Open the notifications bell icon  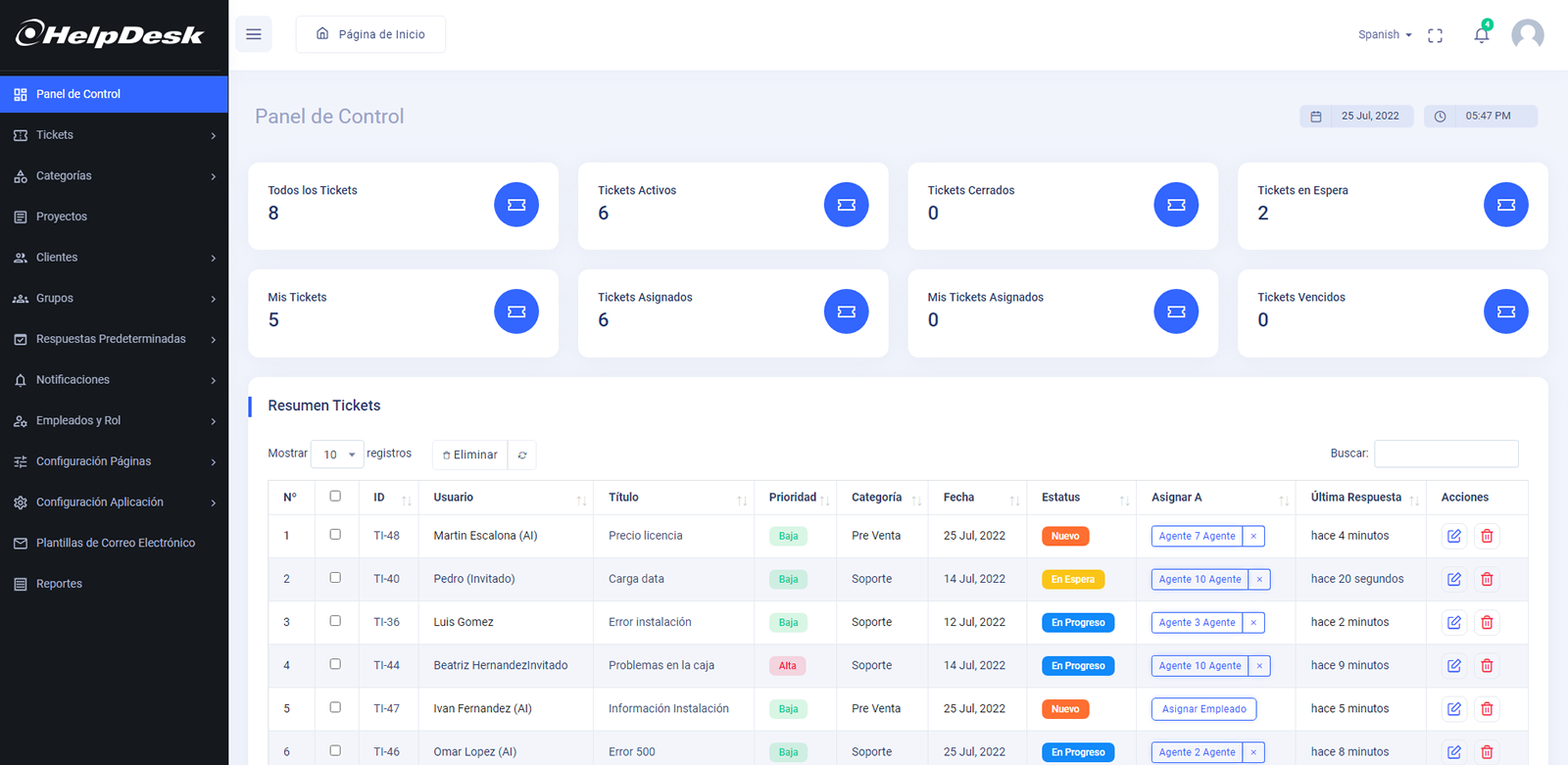click(x=1481, y=35)
